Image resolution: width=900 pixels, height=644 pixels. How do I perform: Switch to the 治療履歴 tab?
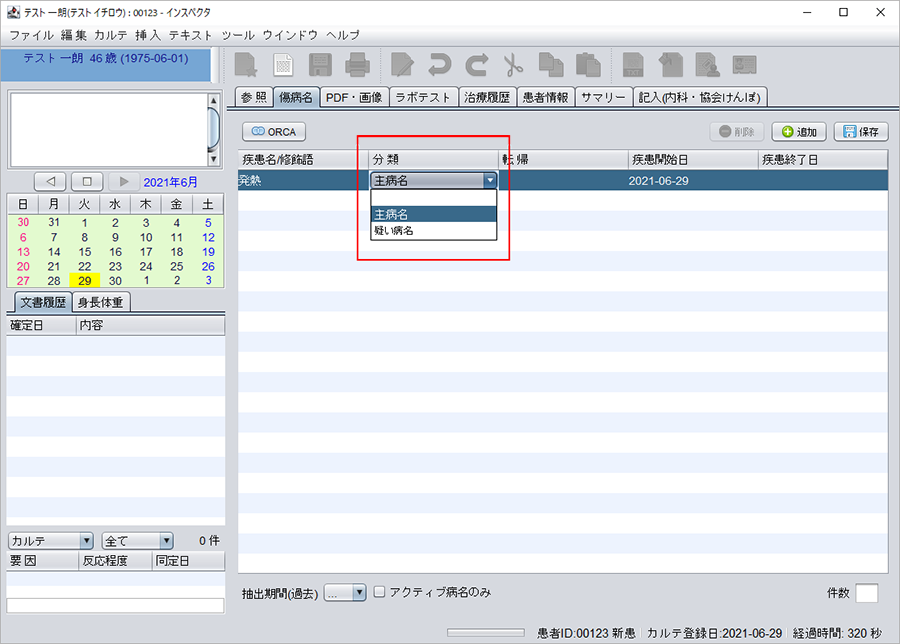pyautogui.click(x=488, y=97)
